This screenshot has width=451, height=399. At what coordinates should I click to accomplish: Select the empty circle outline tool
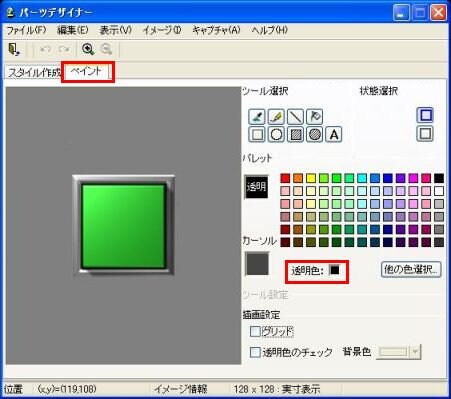click(276, 135)
